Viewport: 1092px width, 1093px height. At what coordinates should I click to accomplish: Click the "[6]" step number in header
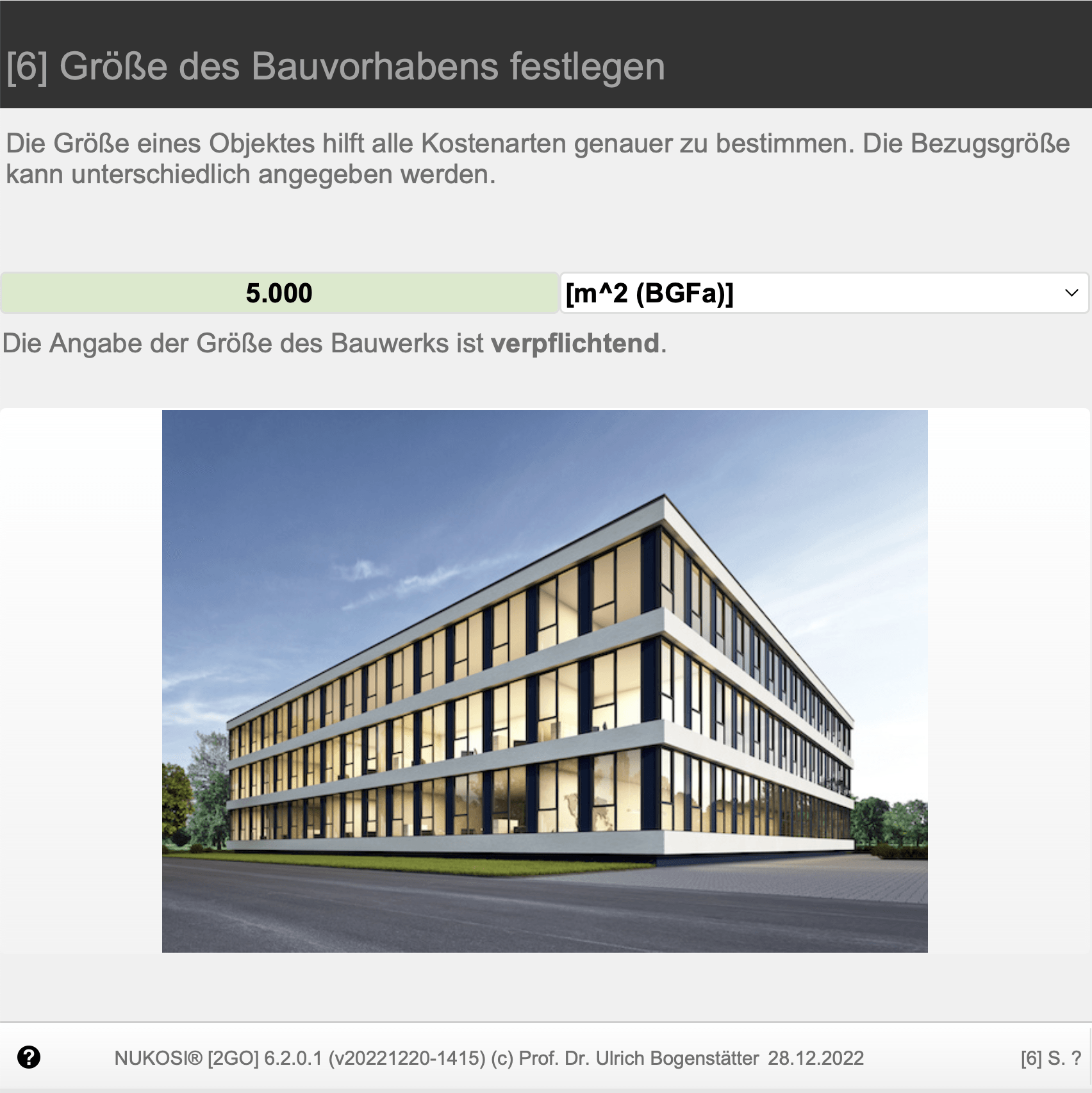click(28, 66)
